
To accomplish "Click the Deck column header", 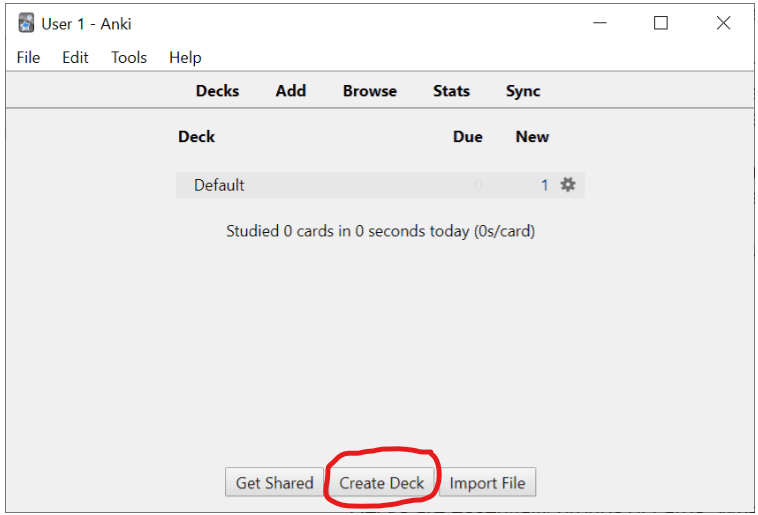I will pos(196,137).
